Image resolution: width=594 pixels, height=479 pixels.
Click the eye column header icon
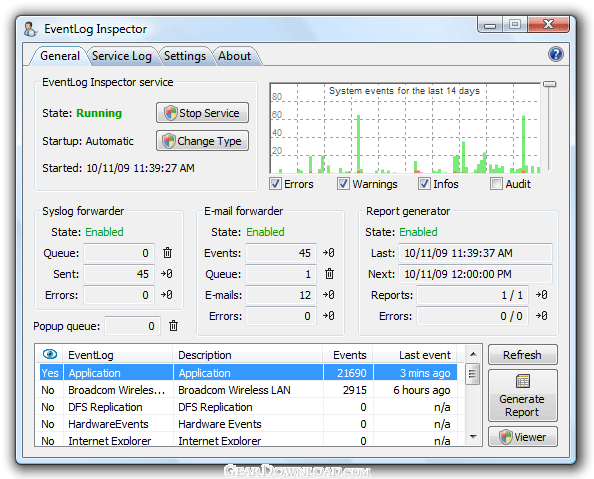(x=50, y=354)
